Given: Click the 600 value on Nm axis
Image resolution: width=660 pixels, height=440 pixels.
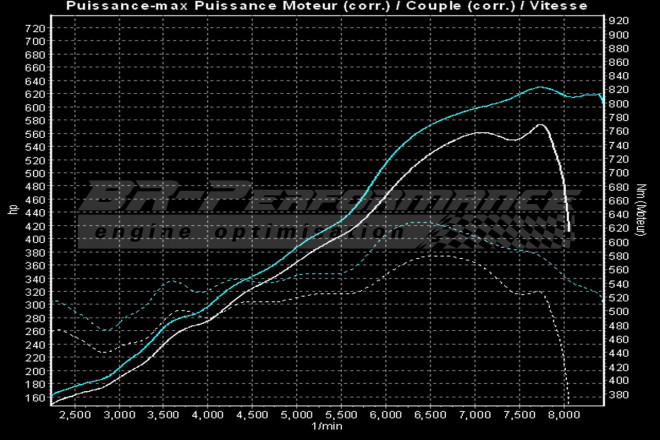Looking at the screenshot, I should coord(619,242).
